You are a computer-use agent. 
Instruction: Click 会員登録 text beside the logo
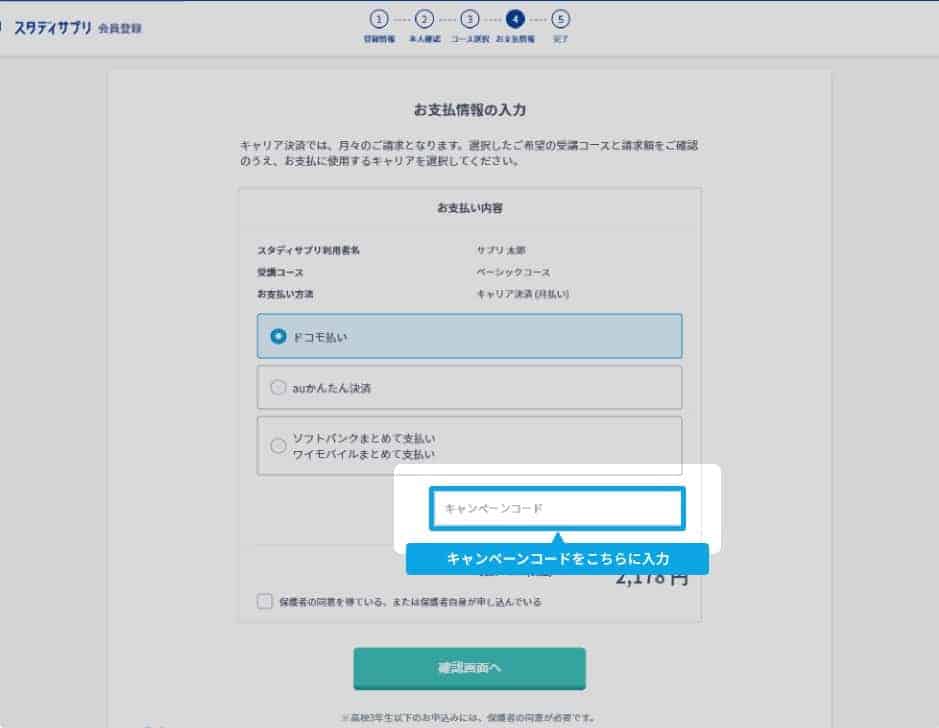point(120,28)
